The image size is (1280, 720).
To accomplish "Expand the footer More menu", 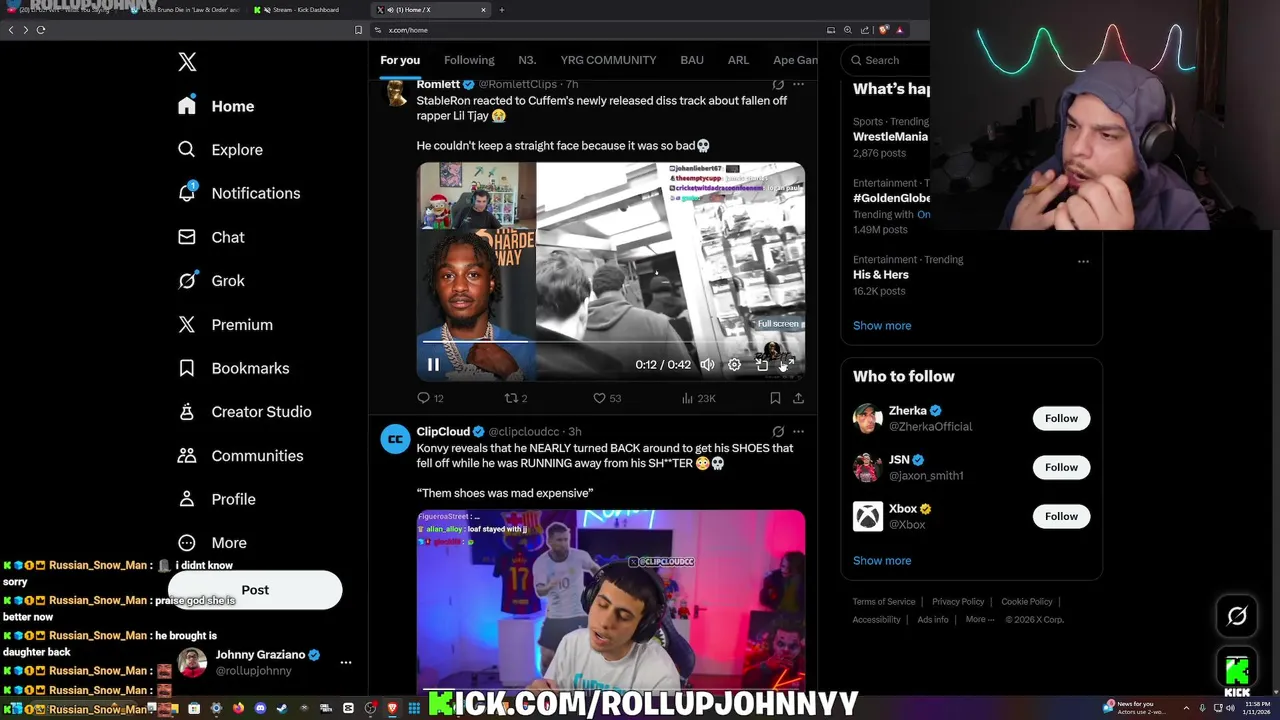I will point(980,620).
